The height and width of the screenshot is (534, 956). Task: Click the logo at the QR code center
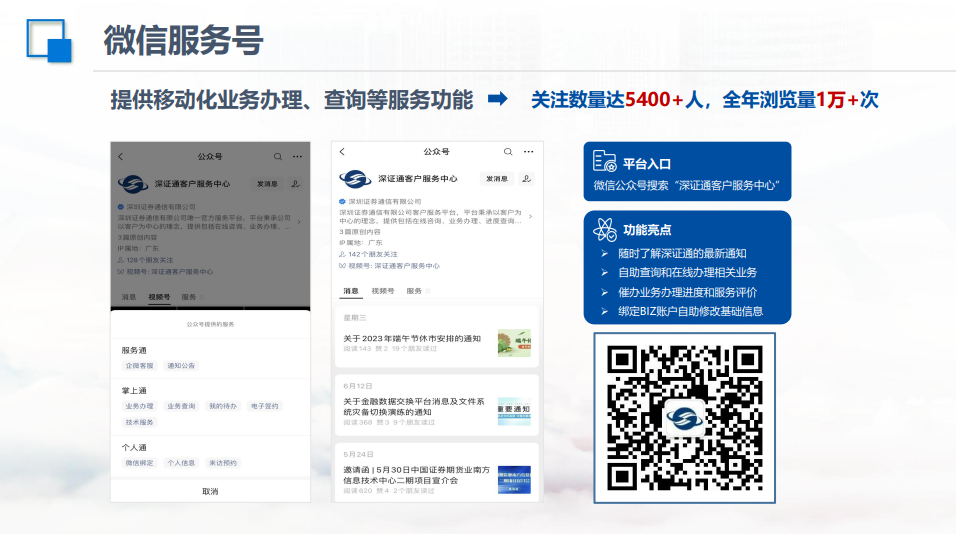pyautogui.click(x=684, y=418)
